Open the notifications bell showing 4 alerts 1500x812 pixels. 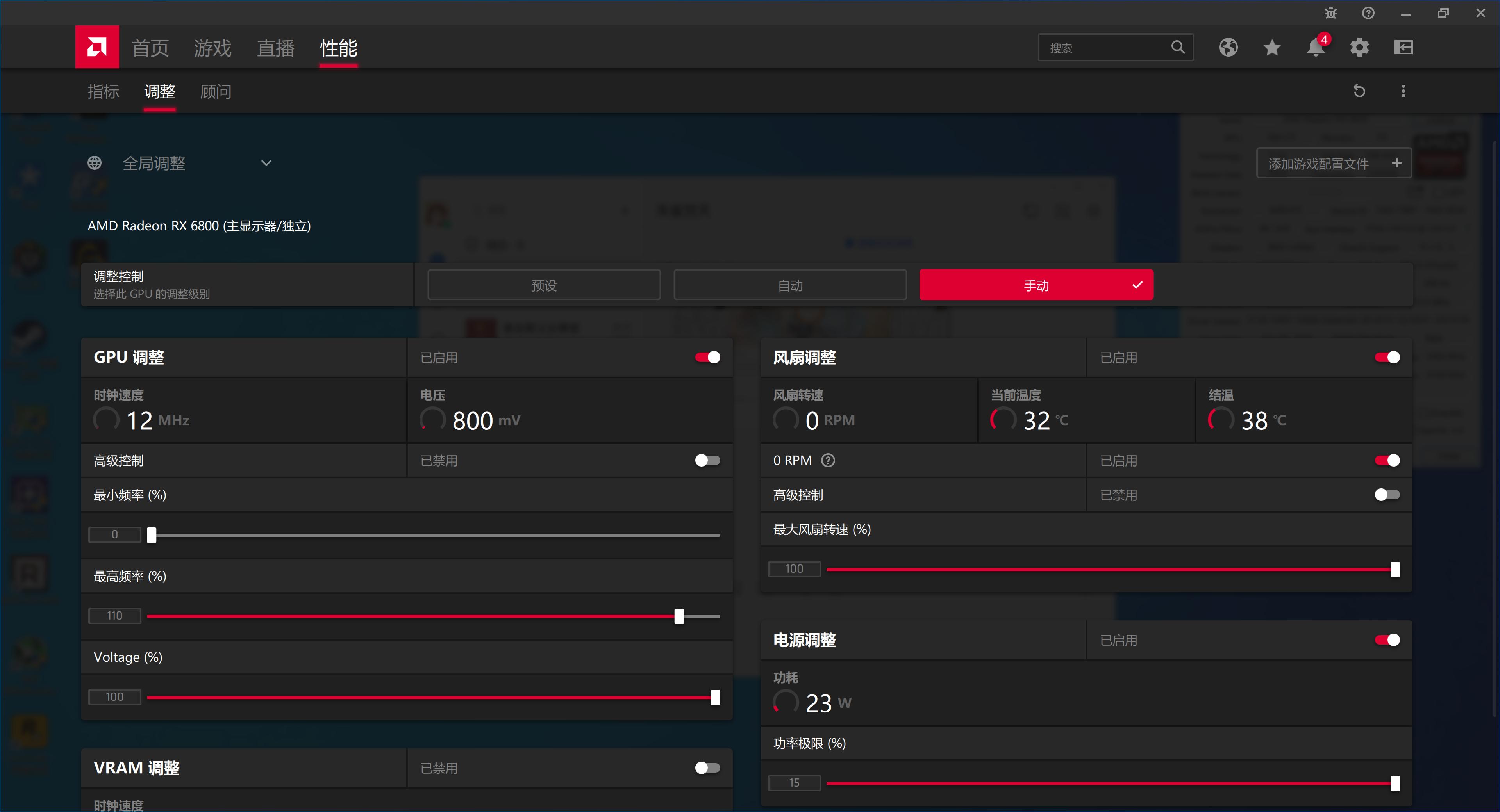coord(1316,48)
